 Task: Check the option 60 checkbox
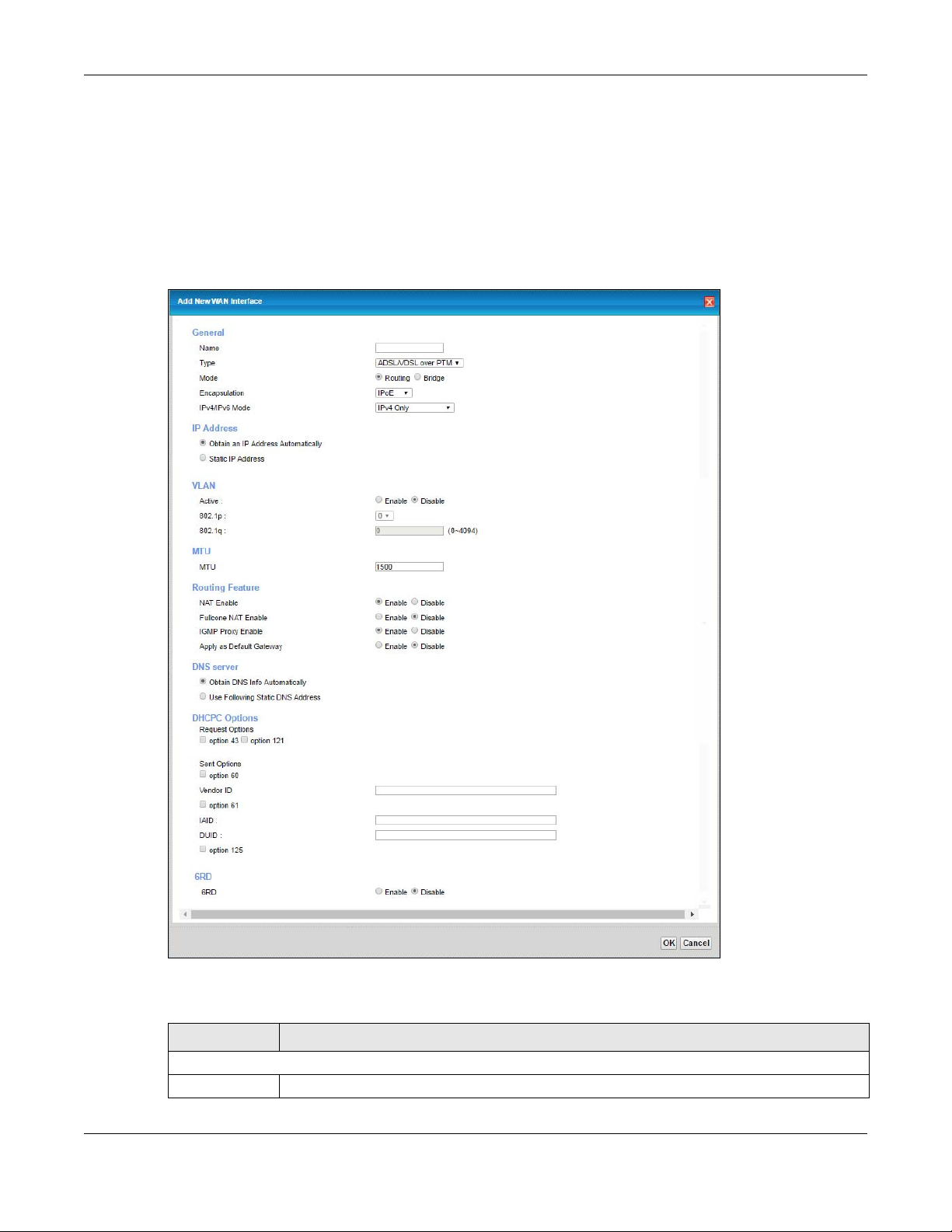[x=203, y=775]
